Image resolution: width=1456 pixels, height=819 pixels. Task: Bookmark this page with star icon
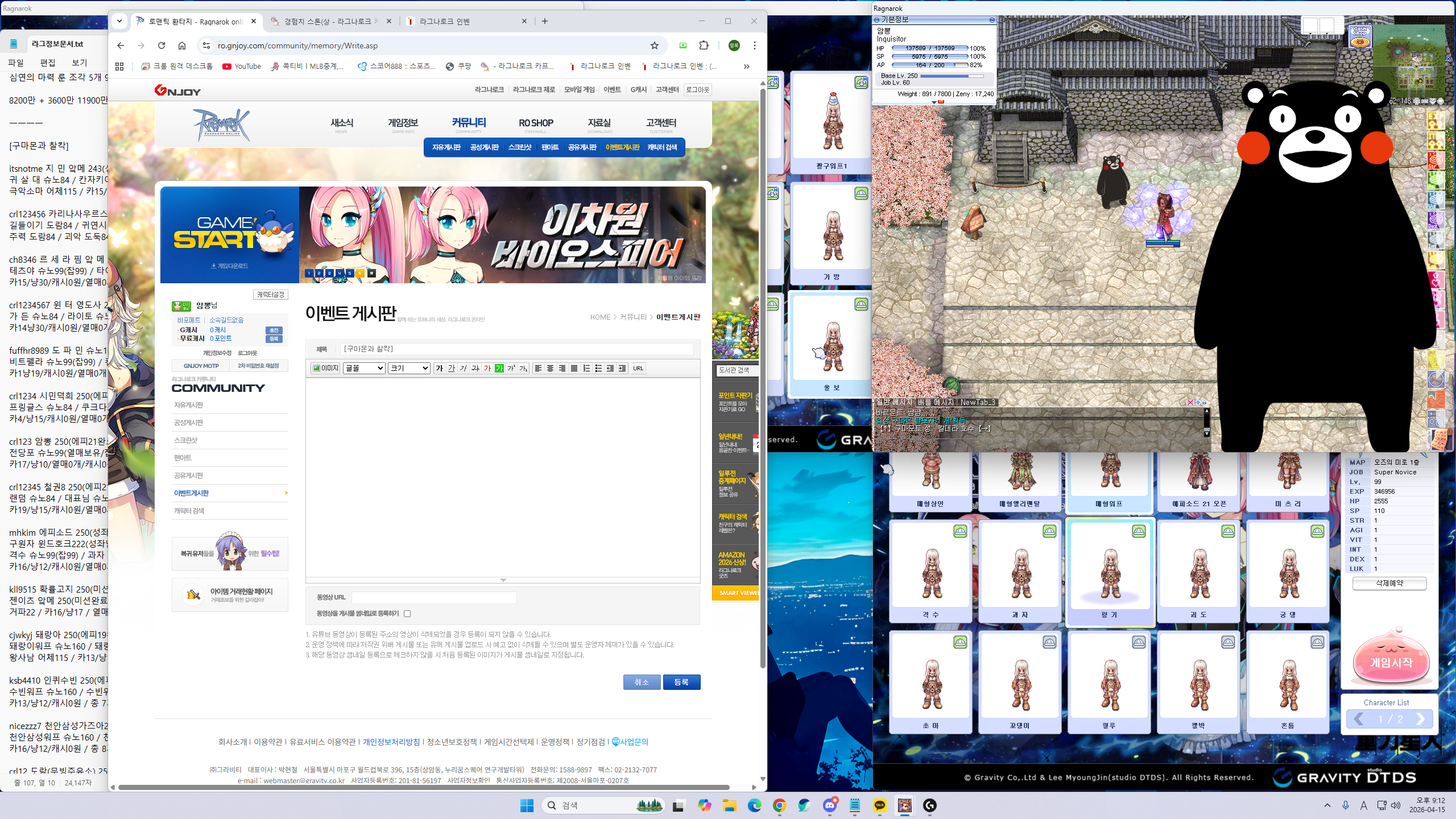coord(655,45)
